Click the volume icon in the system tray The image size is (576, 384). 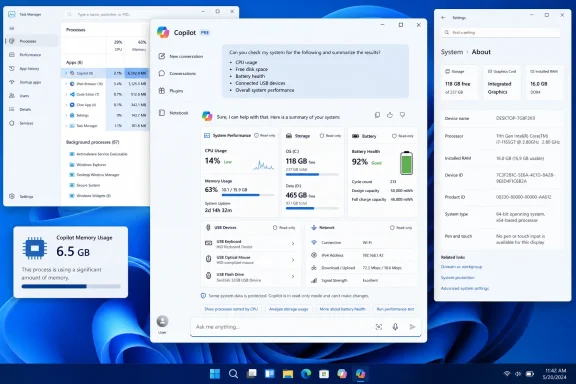(x=518, y=374)
